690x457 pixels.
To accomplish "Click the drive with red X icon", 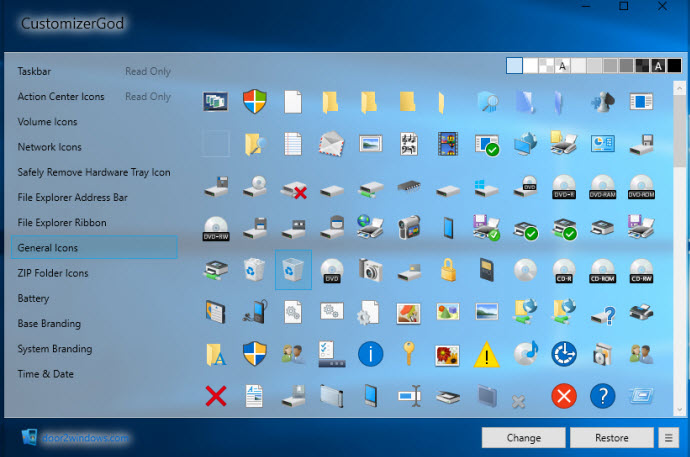I will click(x=294, y=189).
